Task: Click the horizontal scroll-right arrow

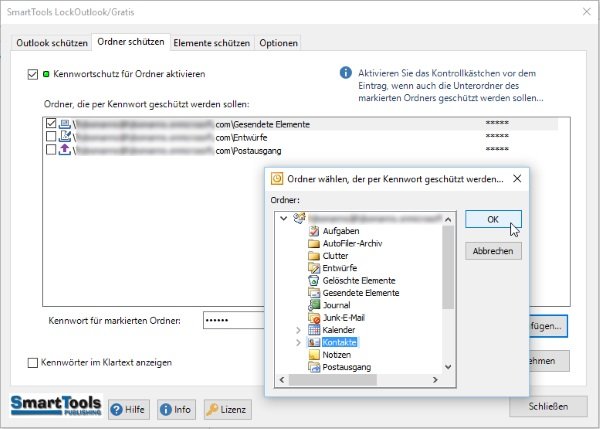Action: click(435, 380)
